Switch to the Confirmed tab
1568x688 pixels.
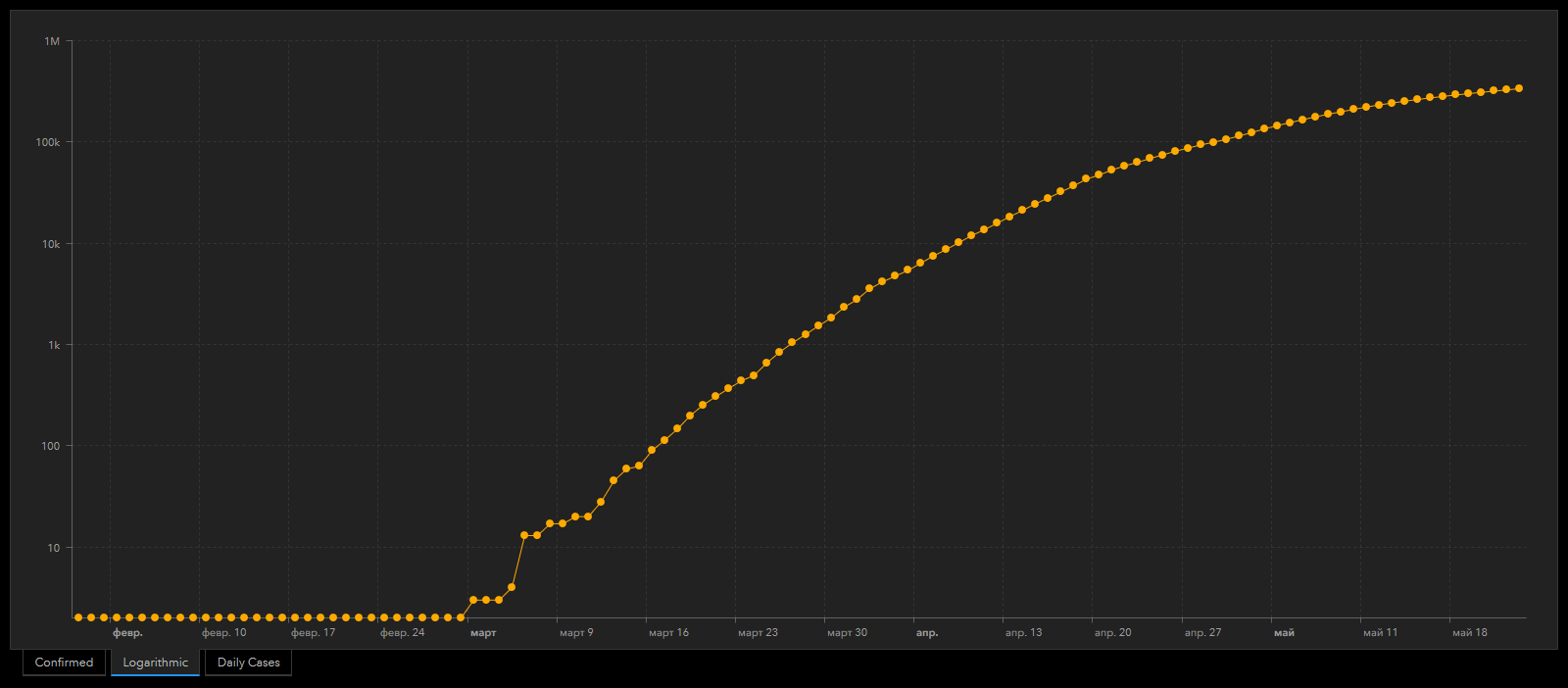tap(64, 663)
